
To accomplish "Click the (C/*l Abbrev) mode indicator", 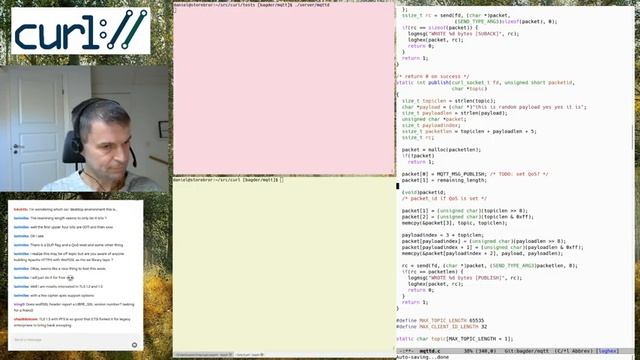I will (x=573, y=351).
